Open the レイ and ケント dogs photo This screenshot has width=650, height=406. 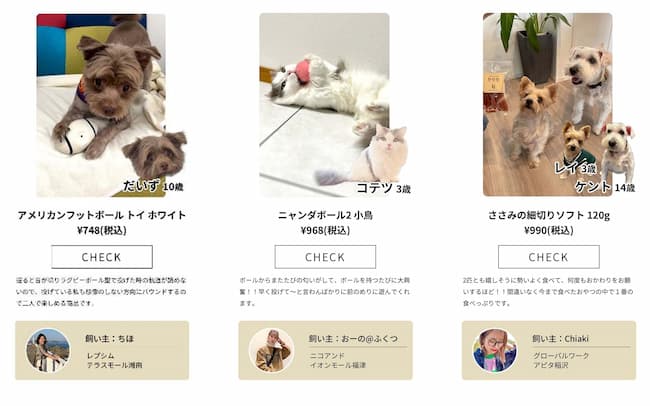pos(548,105)
